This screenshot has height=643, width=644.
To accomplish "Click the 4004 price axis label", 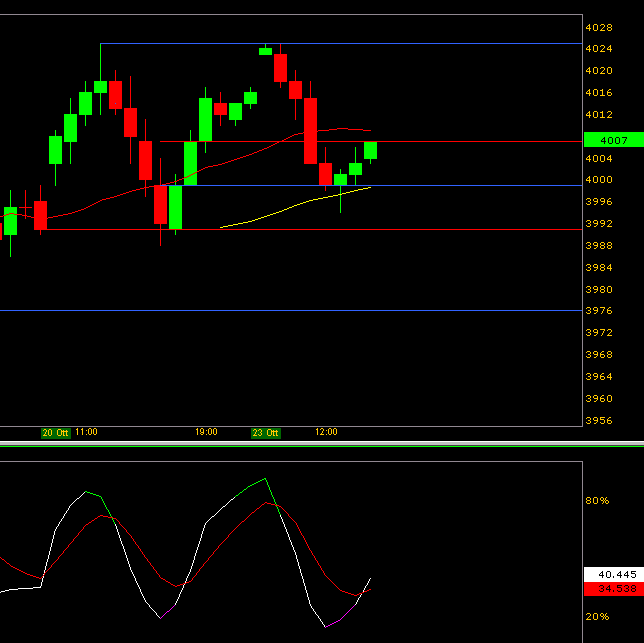I will coord(598,158).
